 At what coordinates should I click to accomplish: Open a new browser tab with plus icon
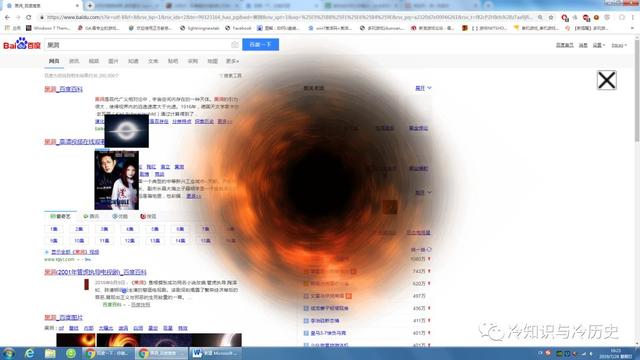[x=90, y=5]
